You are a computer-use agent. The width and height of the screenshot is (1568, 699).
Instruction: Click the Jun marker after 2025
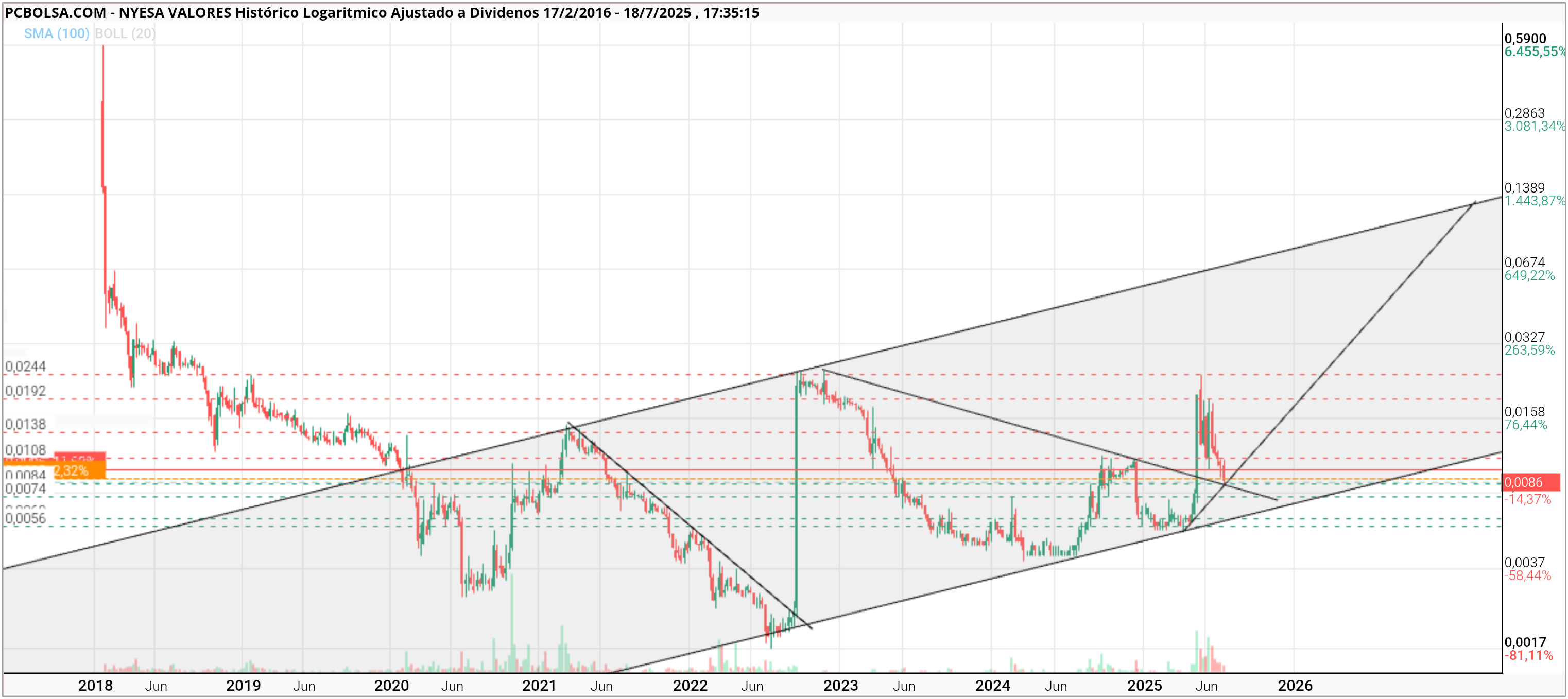tap(1207, 686)
